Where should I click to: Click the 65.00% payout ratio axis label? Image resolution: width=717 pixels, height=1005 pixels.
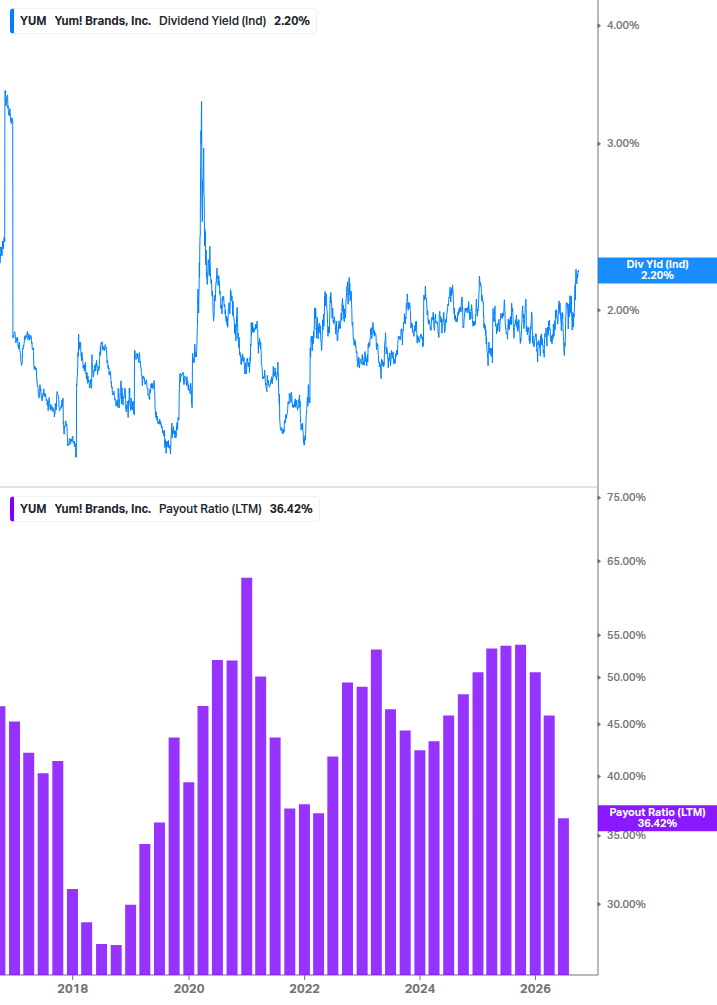[x=626, y=561]
